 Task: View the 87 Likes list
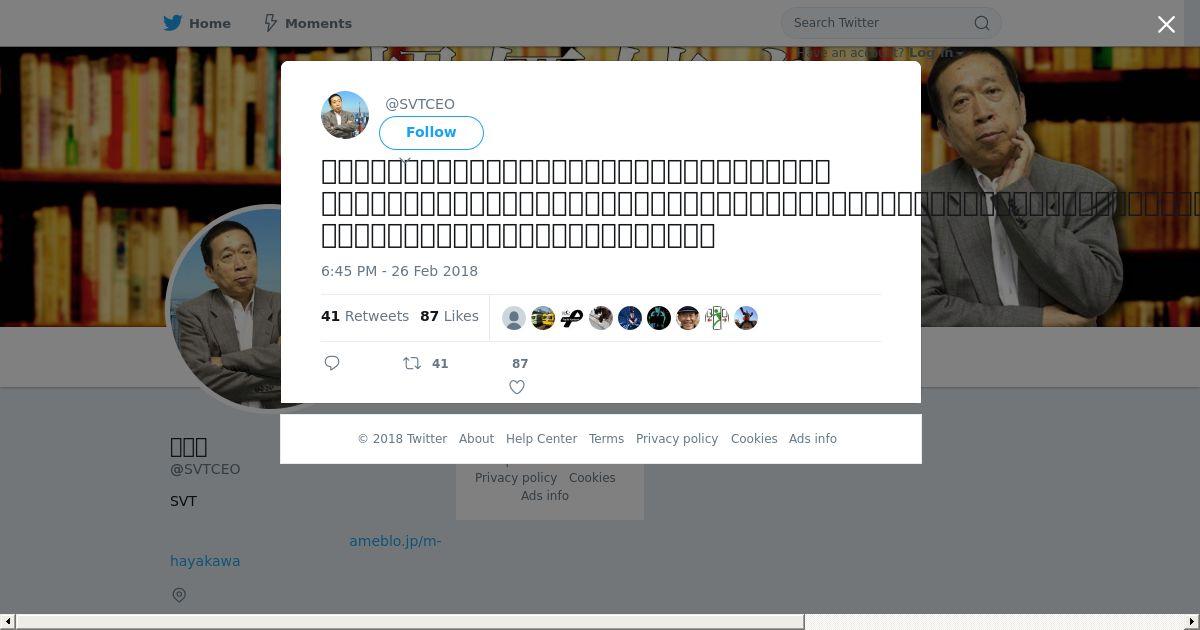pos(449,316)
